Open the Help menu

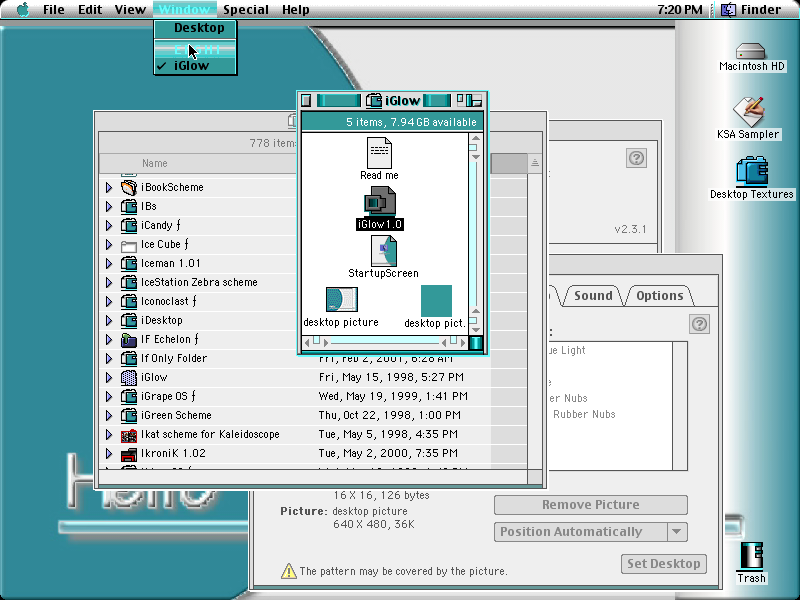pyautogui.click(x=296, y=10)
